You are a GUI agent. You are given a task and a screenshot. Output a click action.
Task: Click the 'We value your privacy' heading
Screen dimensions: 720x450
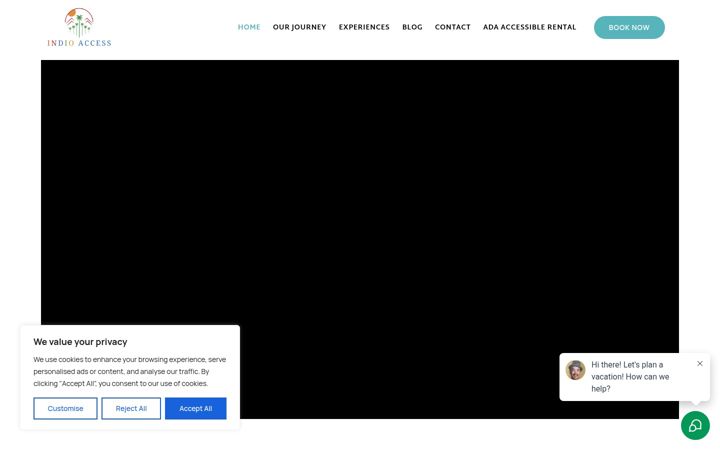click(80, 342)
